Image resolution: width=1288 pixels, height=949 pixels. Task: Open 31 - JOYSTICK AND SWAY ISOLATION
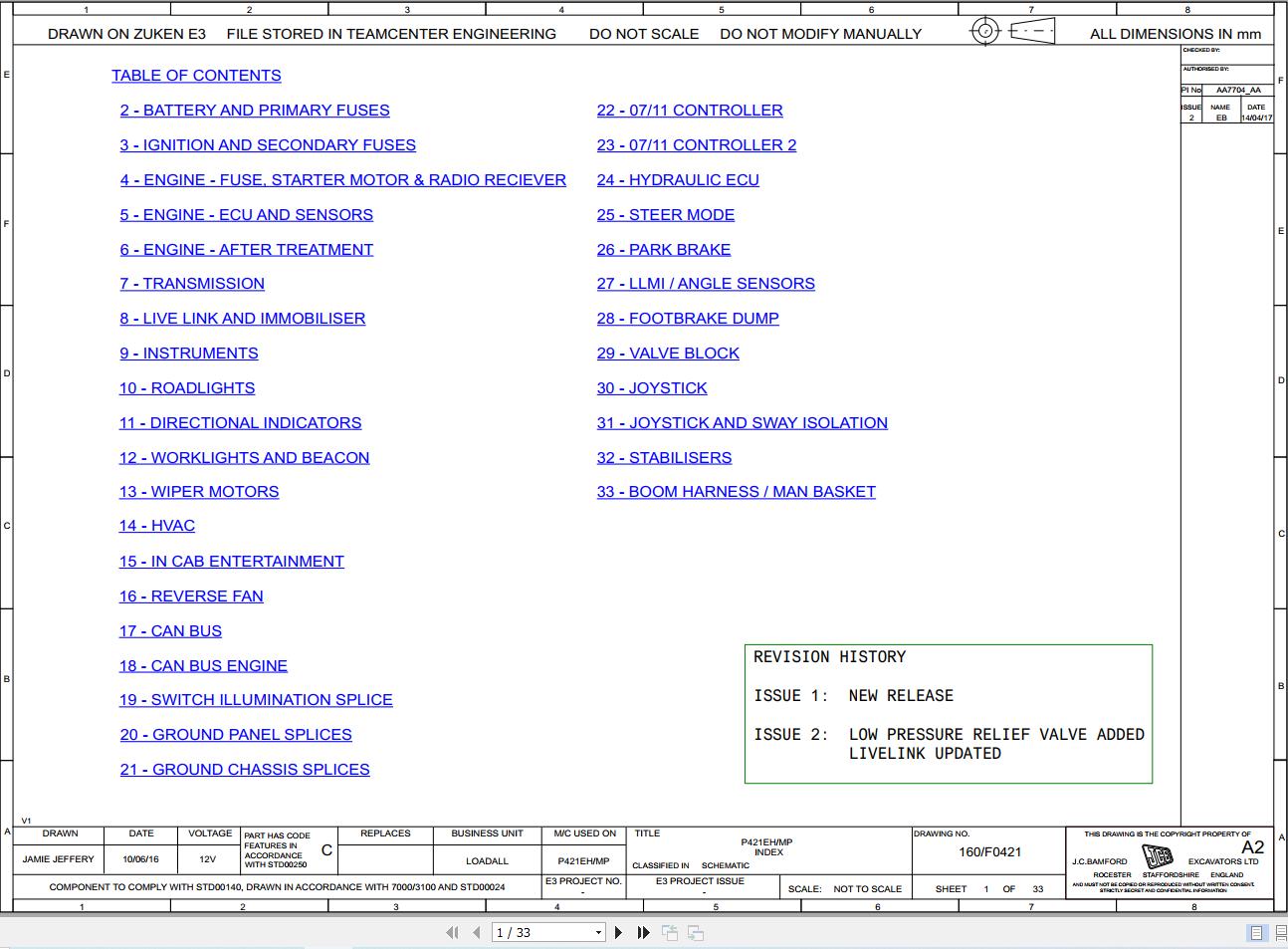pyautogui.click(x=743, y=423)
